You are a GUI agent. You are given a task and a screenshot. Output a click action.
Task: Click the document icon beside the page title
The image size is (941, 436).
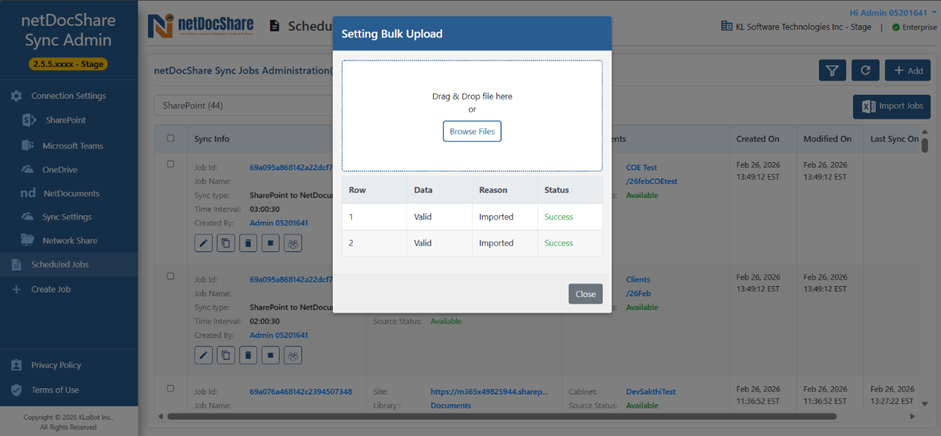click(x=274, y=26)
